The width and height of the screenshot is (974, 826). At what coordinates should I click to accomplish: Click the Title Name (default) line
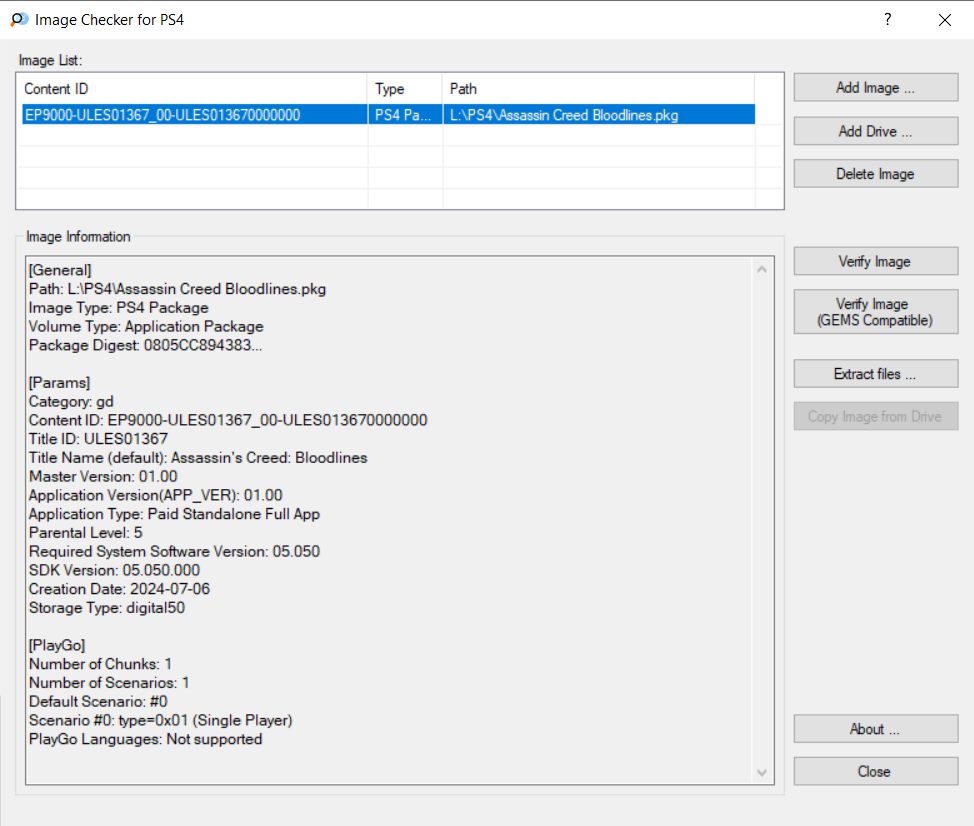coord(198,458)
